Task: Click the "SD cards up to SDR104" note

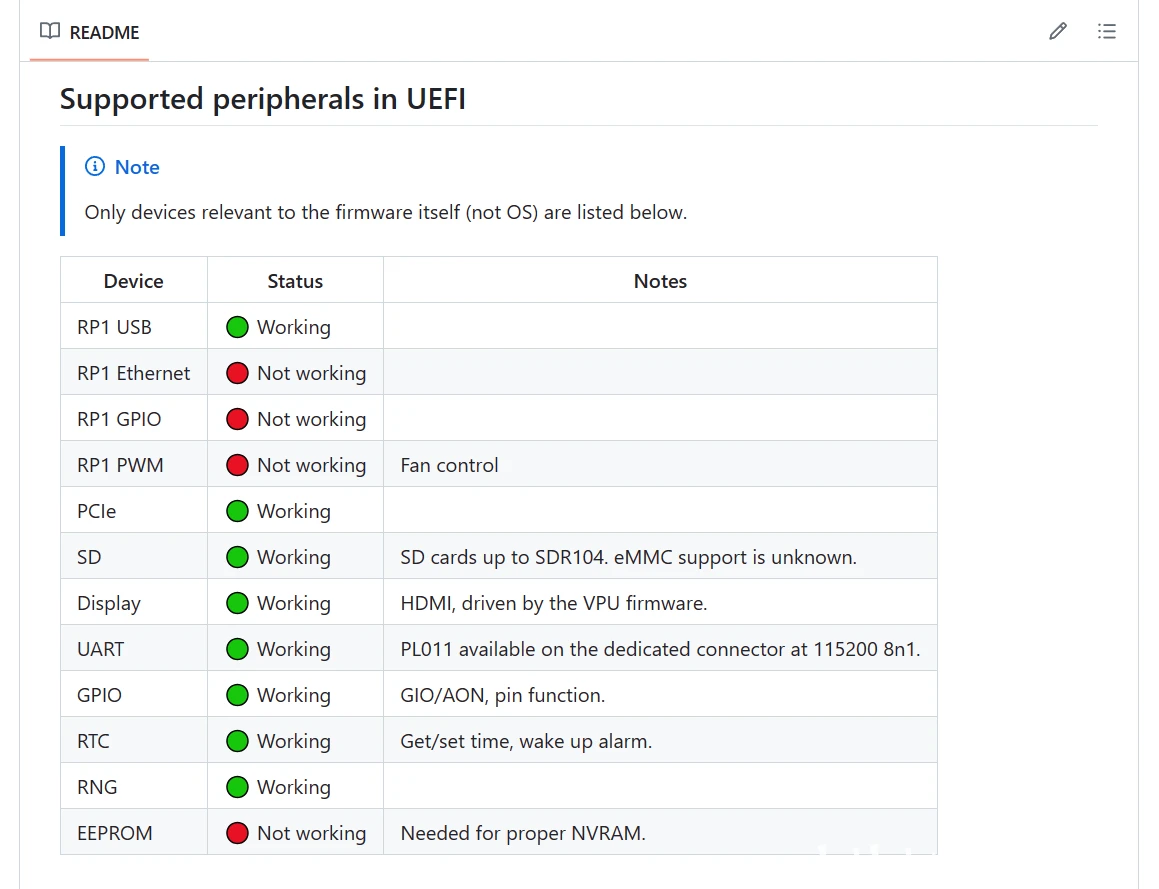Action: point(628,557)
